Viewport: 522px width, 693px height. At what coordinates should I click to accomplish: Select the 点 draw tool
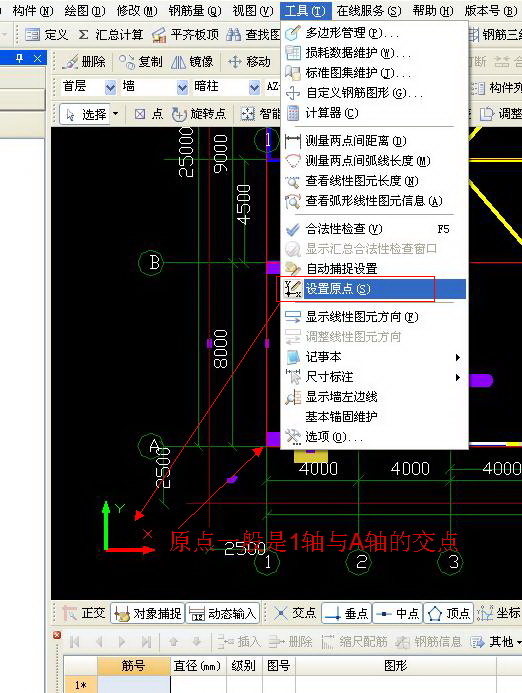tap(149, 114)
